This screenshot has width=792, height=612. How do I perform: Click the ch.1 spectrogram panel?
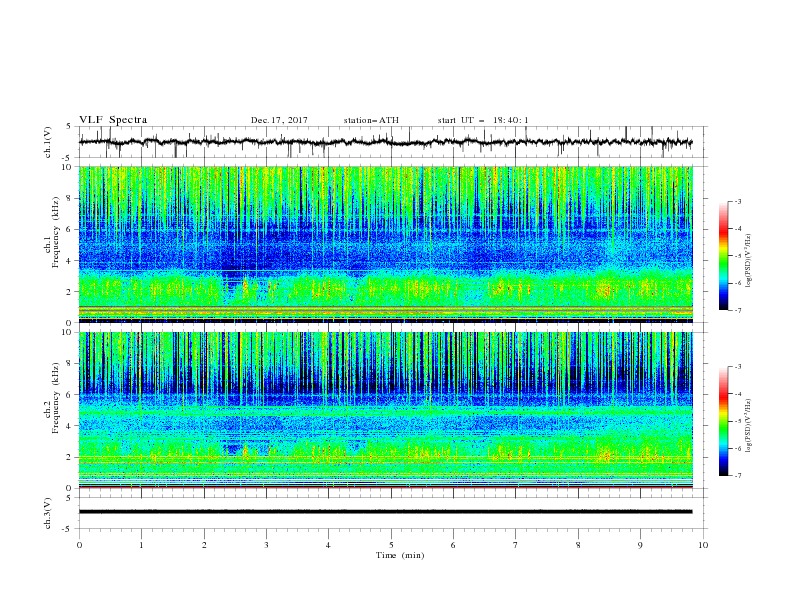coord(386,244)
